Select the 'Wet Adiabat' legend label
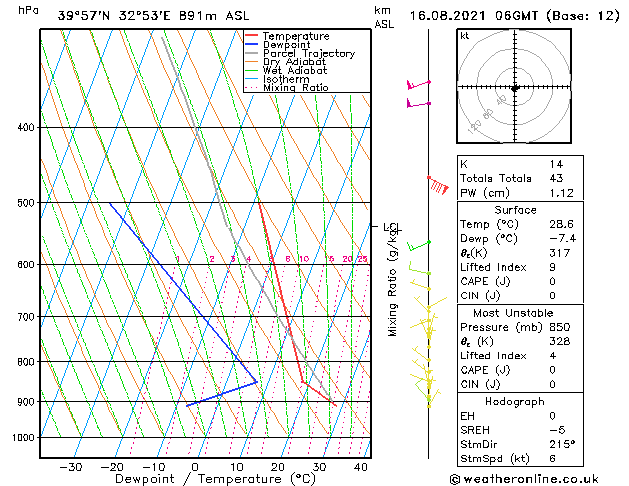The height and width of the screenshot is (486, 629). click(295, 70)
